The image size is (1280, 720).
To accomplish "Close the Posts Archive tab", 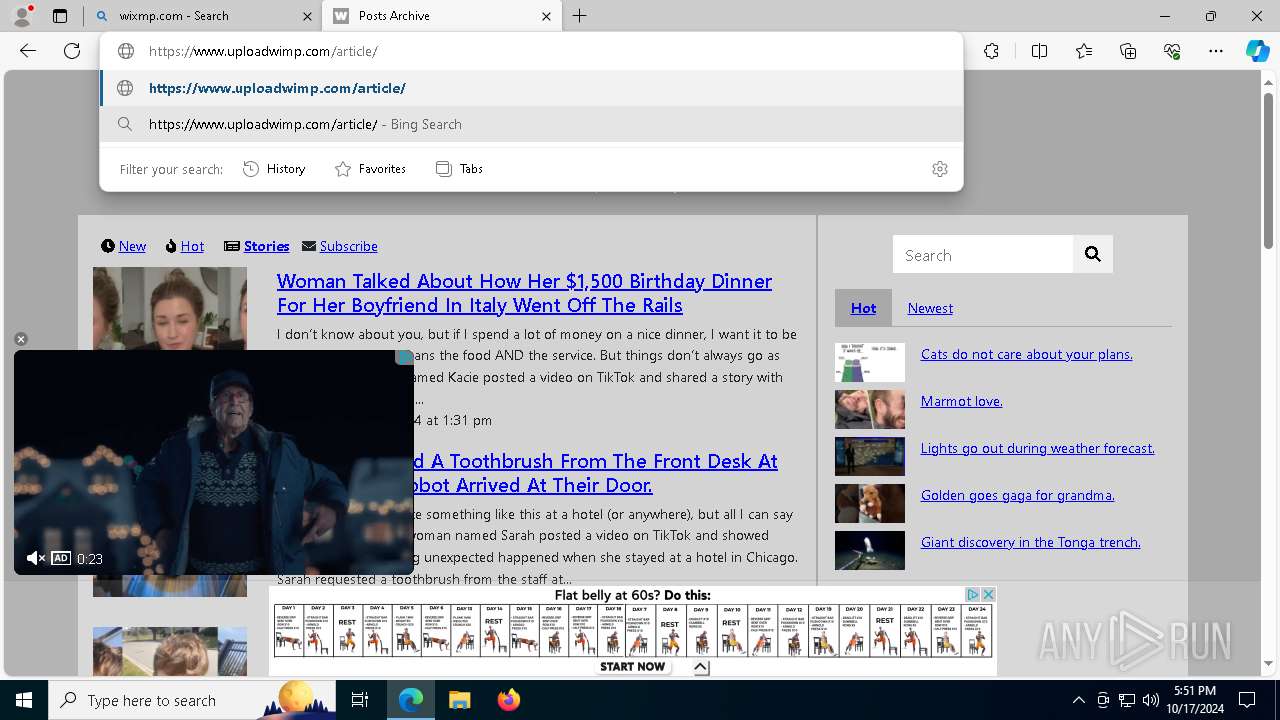I will [x=546, y=16].
